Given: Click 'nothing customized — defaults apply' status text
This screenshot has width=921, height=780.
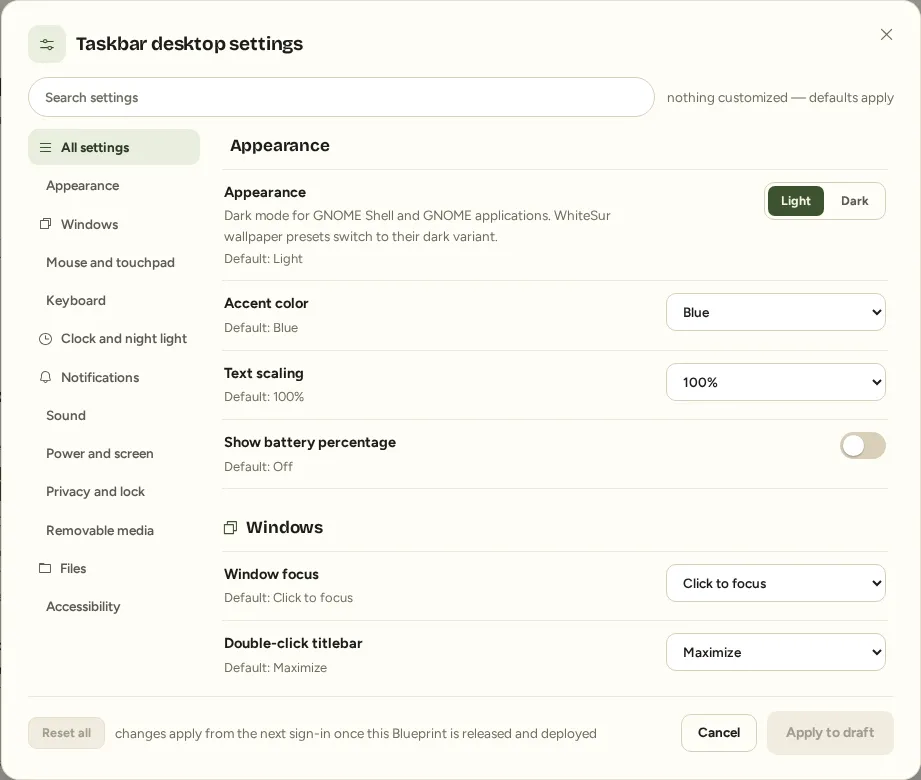Looking at the screenshot, I should [780, 98].
